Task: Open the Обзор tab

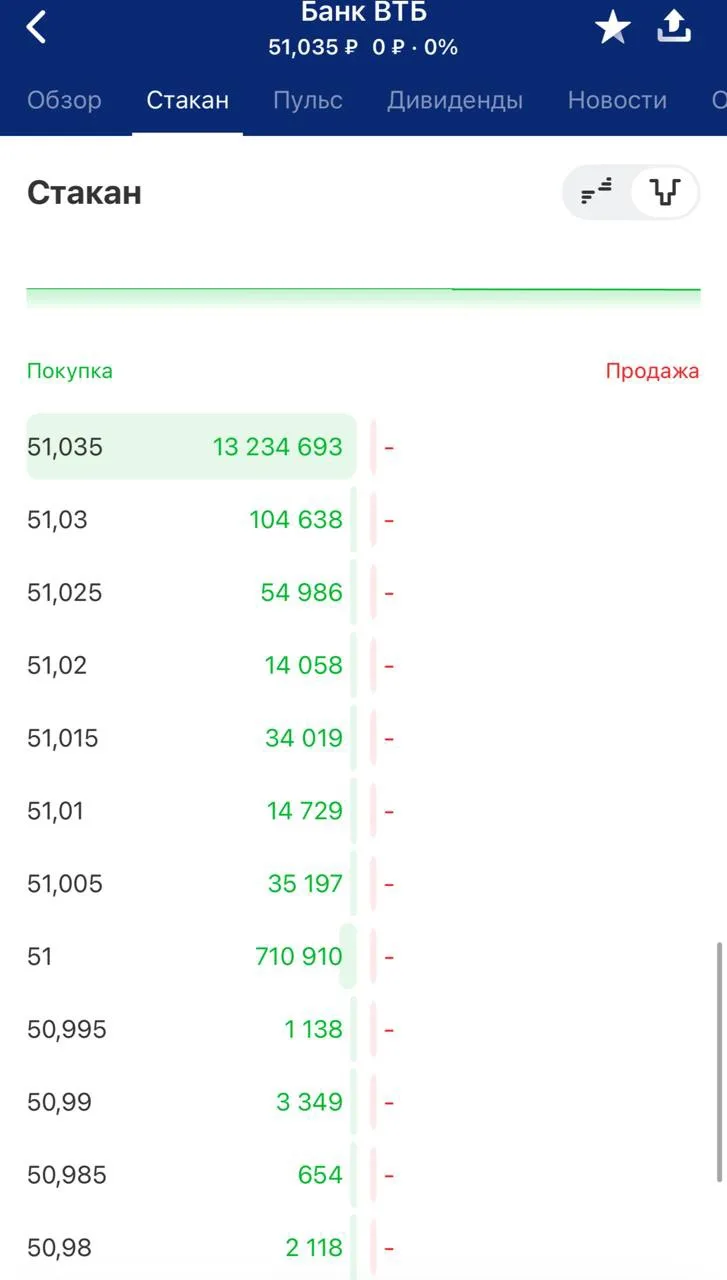Action: pos(64,100)
